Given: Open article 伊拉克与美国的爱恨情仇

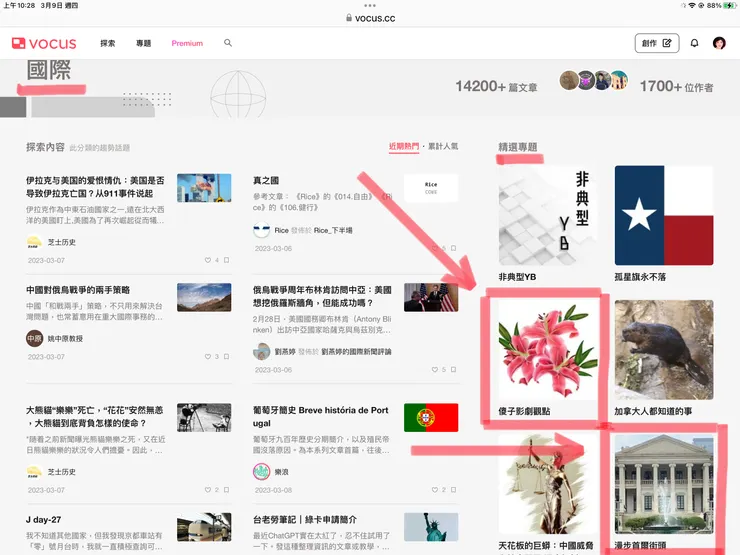Looking at the screenshot, I should (95, 187).
